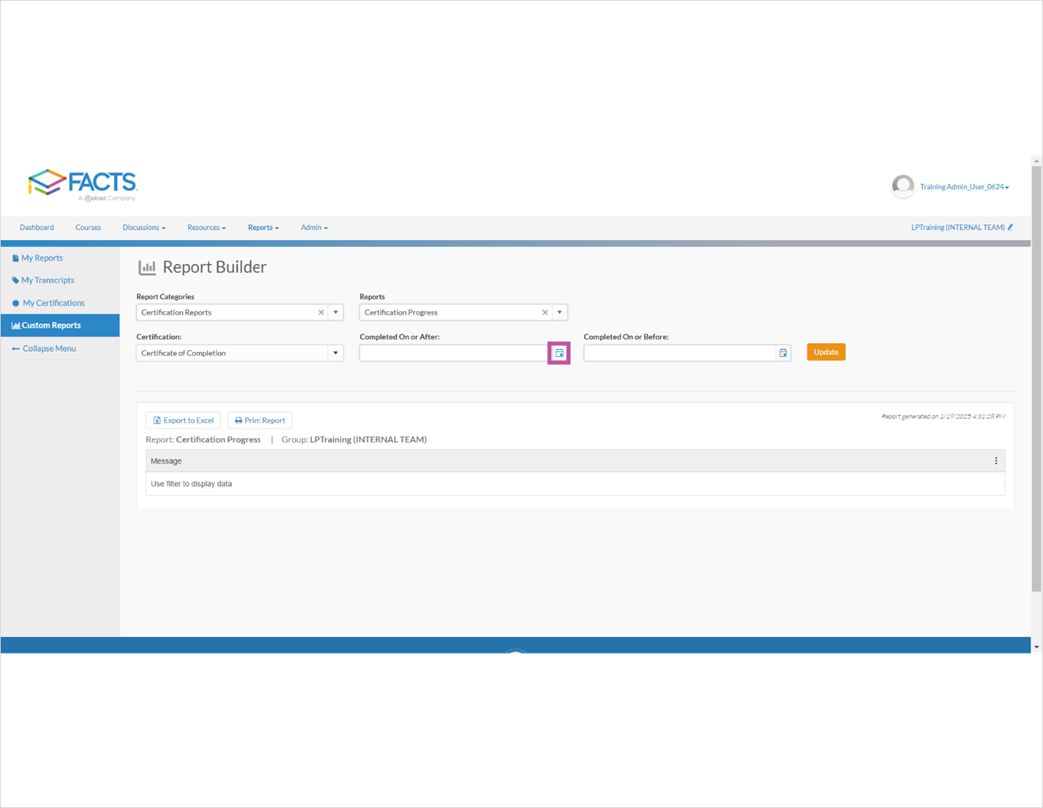Go to Courses
The image size is (1043, 808).
88,227
